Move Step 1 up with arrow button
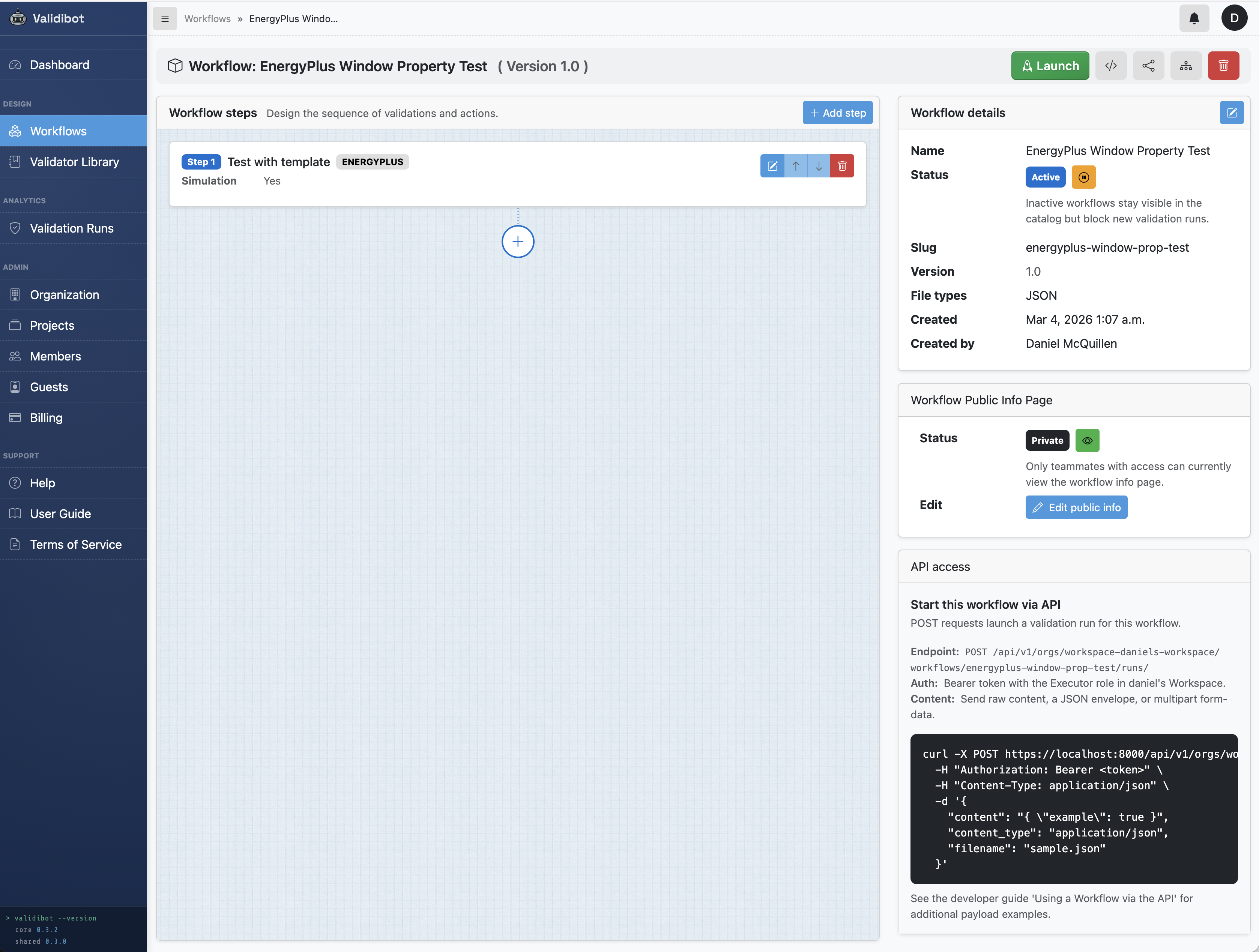 point(796,165)
